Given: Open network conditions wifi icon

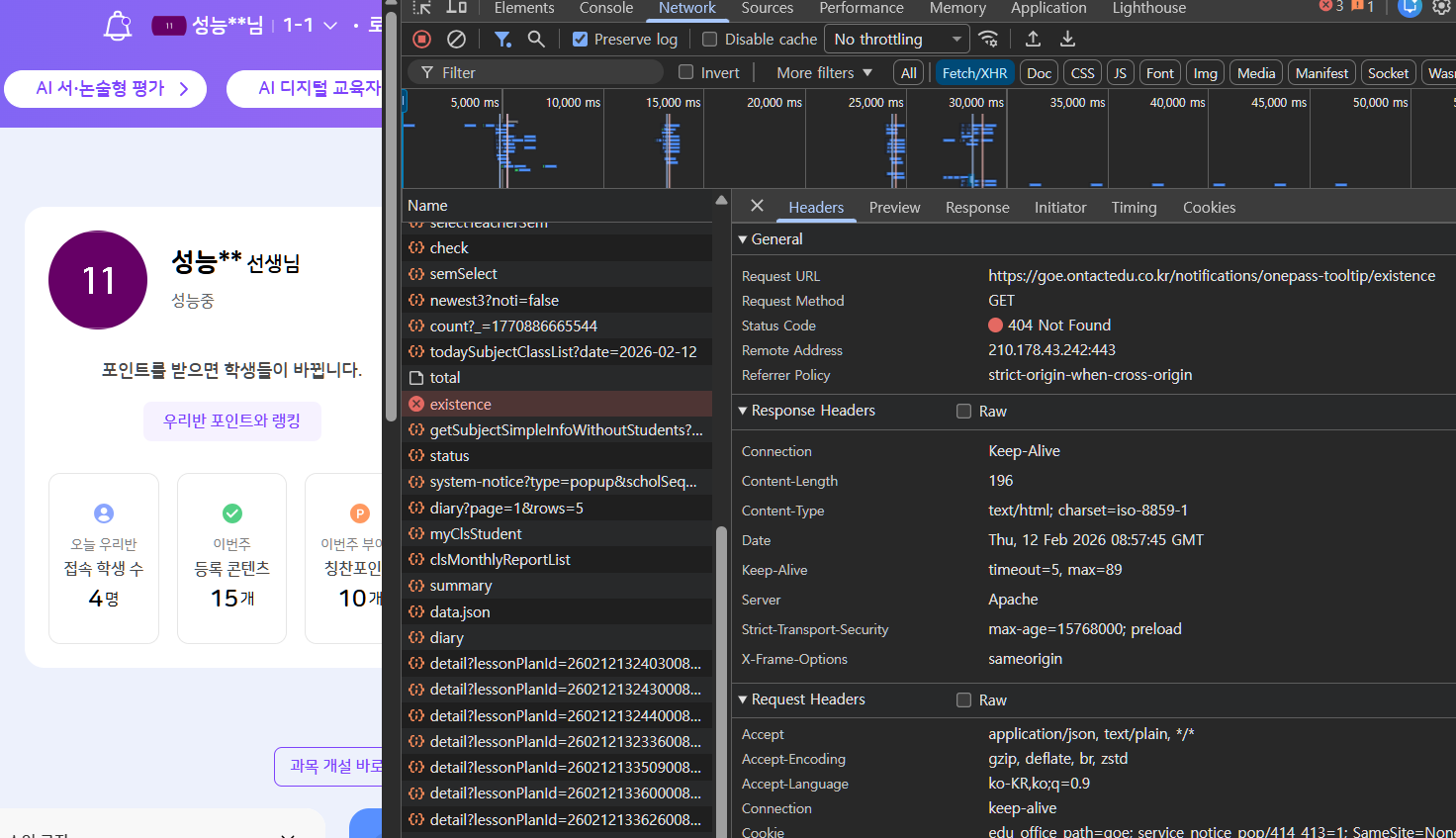Looking at the screenshot, I should tap(988, 40).
